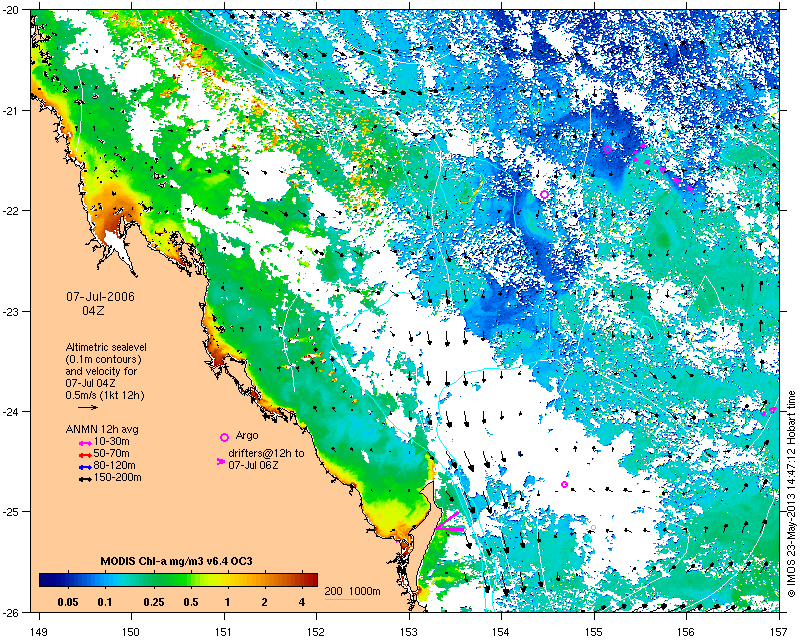Click the 150 longitude axis label
800x640 pixels.
pos(132,632)
